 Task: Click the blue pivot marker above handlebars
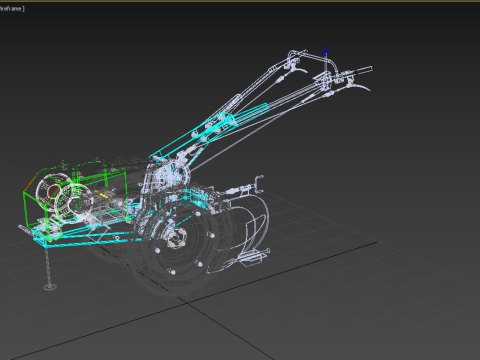[x=326, y=50]
